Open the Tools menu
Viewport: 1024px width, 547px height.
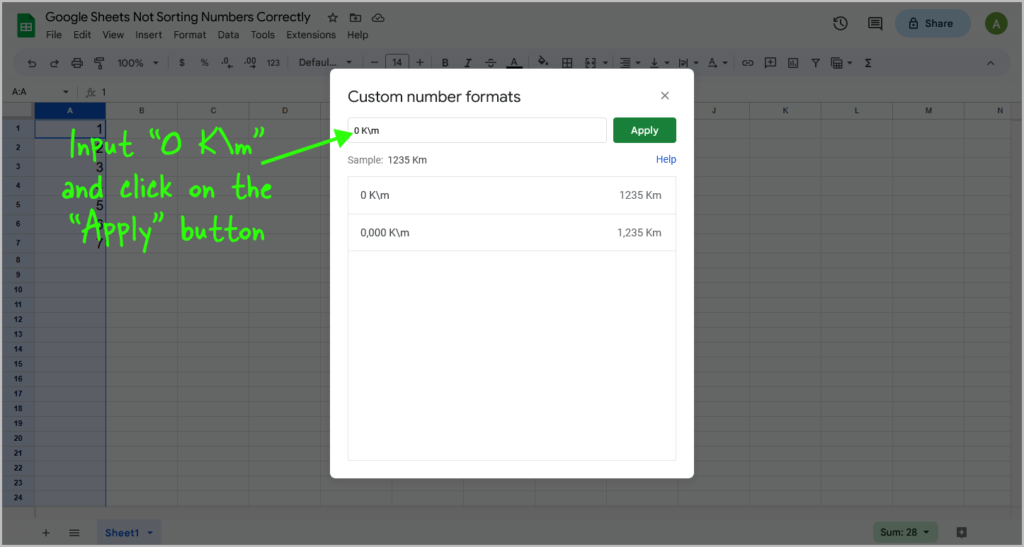263,35
